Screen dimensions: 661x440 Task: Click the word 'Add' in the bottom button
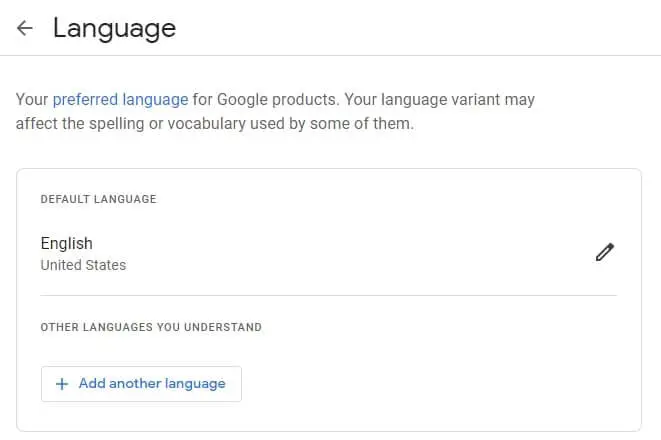coord(92,383)
